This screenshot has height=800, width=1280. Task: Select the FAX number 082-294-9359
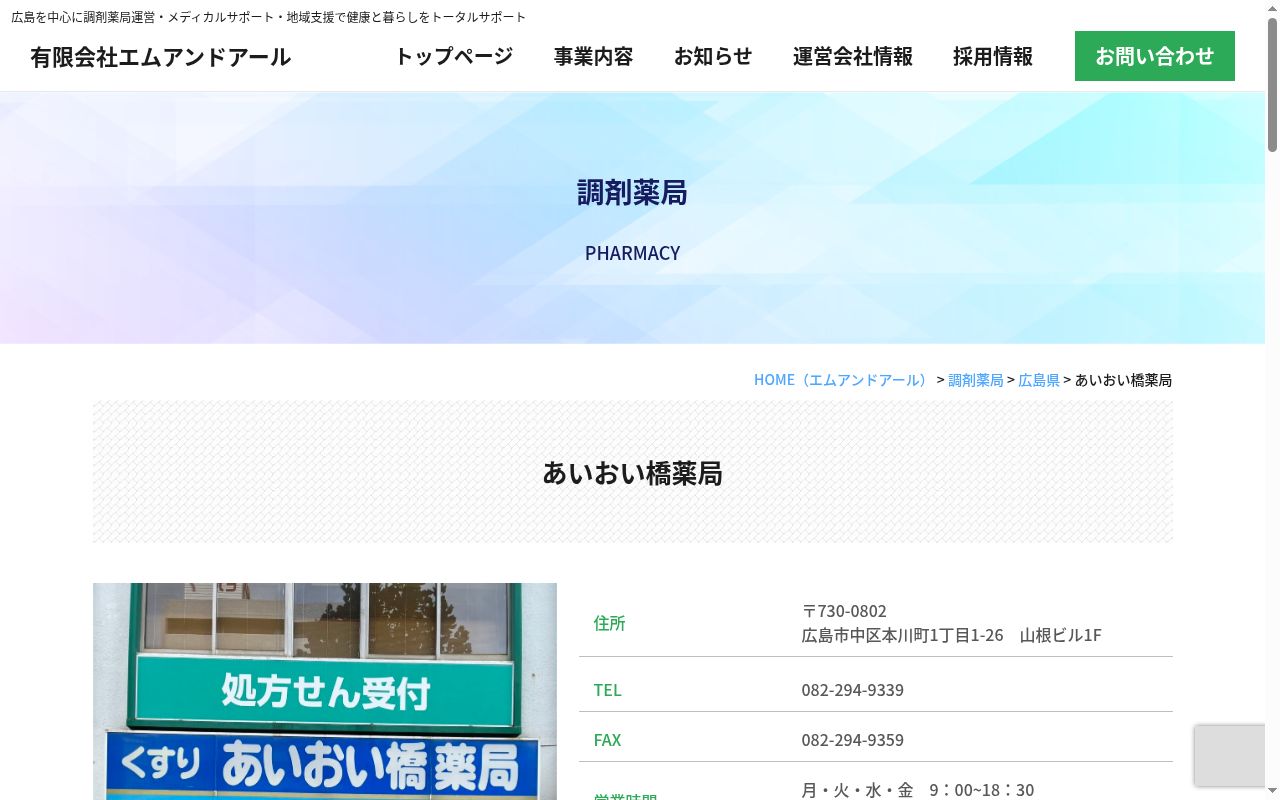(852, 740)
